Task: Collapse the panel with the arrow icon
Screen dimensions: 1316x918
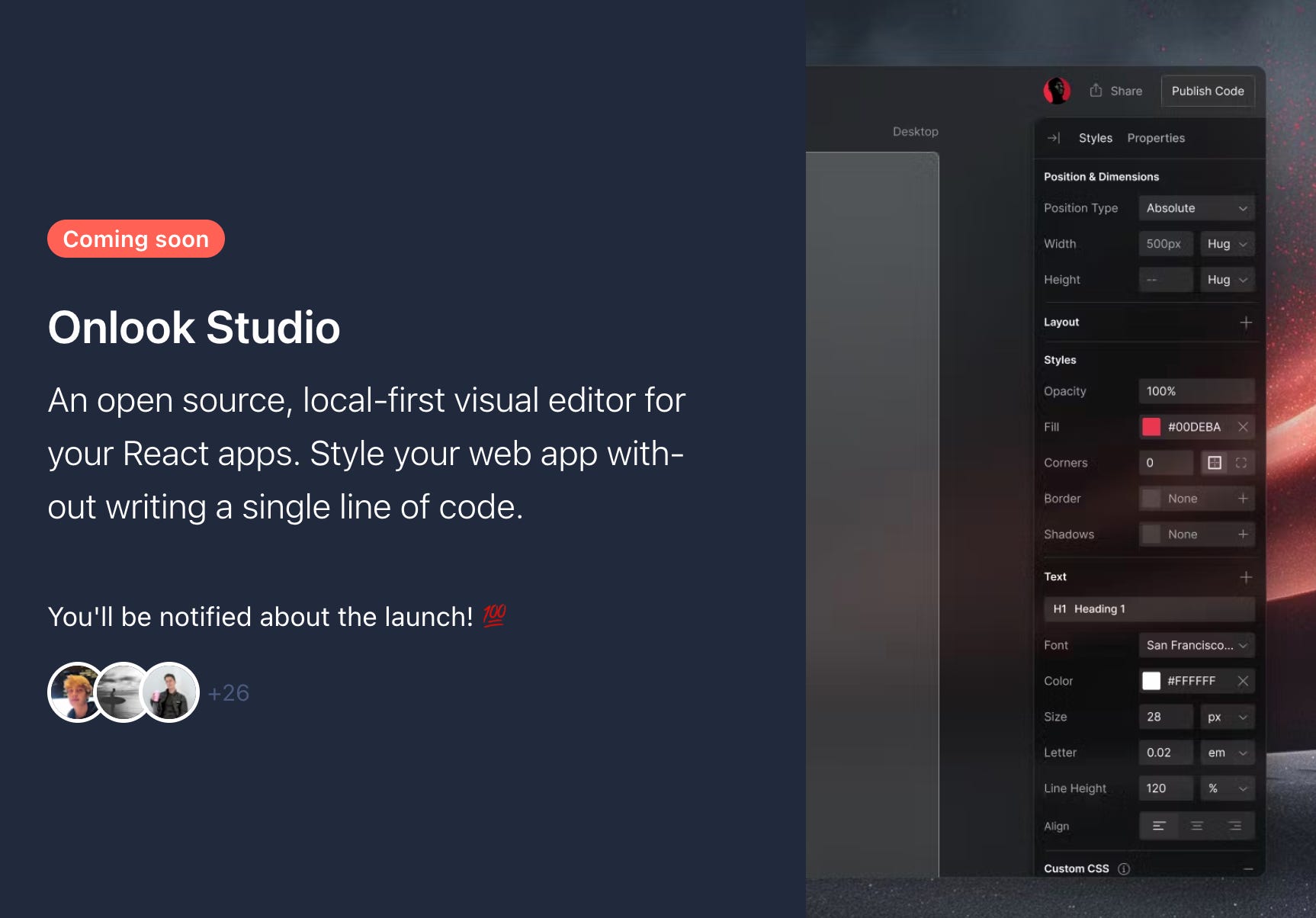Action: (1054, 138)
